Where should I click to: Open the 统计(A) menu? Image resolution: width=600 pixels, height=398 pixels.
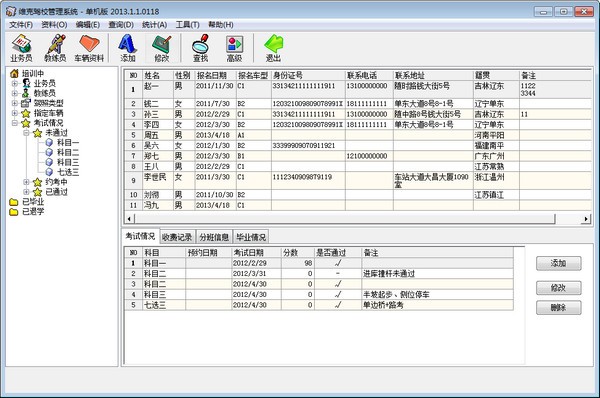pos(155,25)
